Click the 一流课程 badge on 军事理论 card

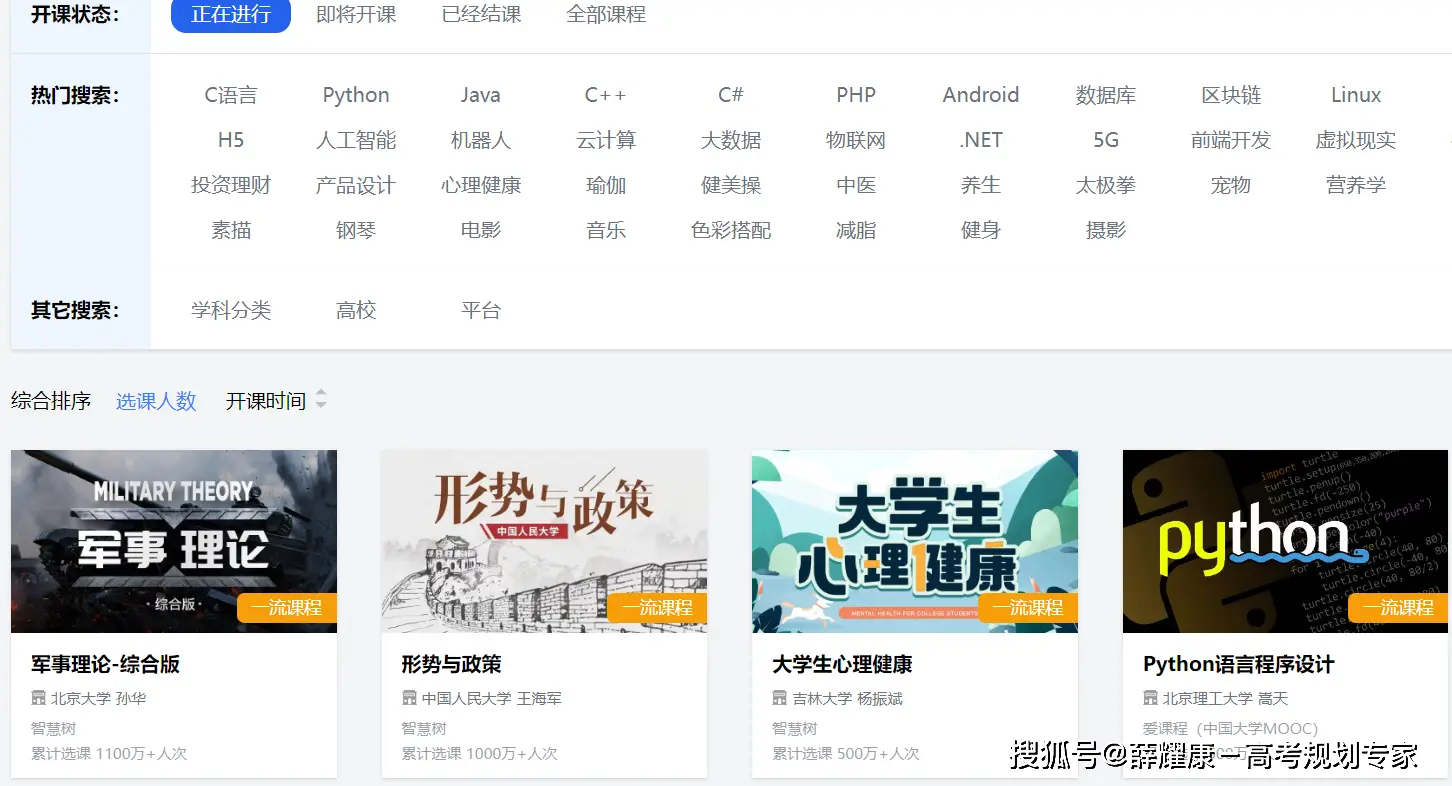pos(286,607)
